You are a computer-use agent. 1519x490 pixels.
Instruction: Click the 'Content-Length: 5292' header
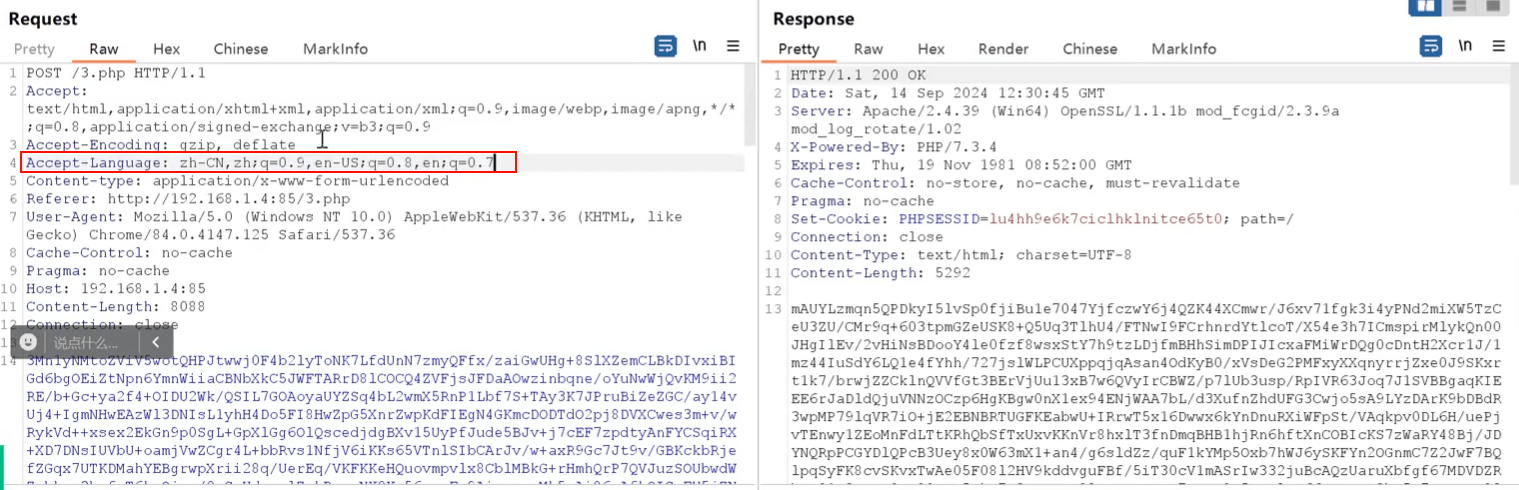880,273
